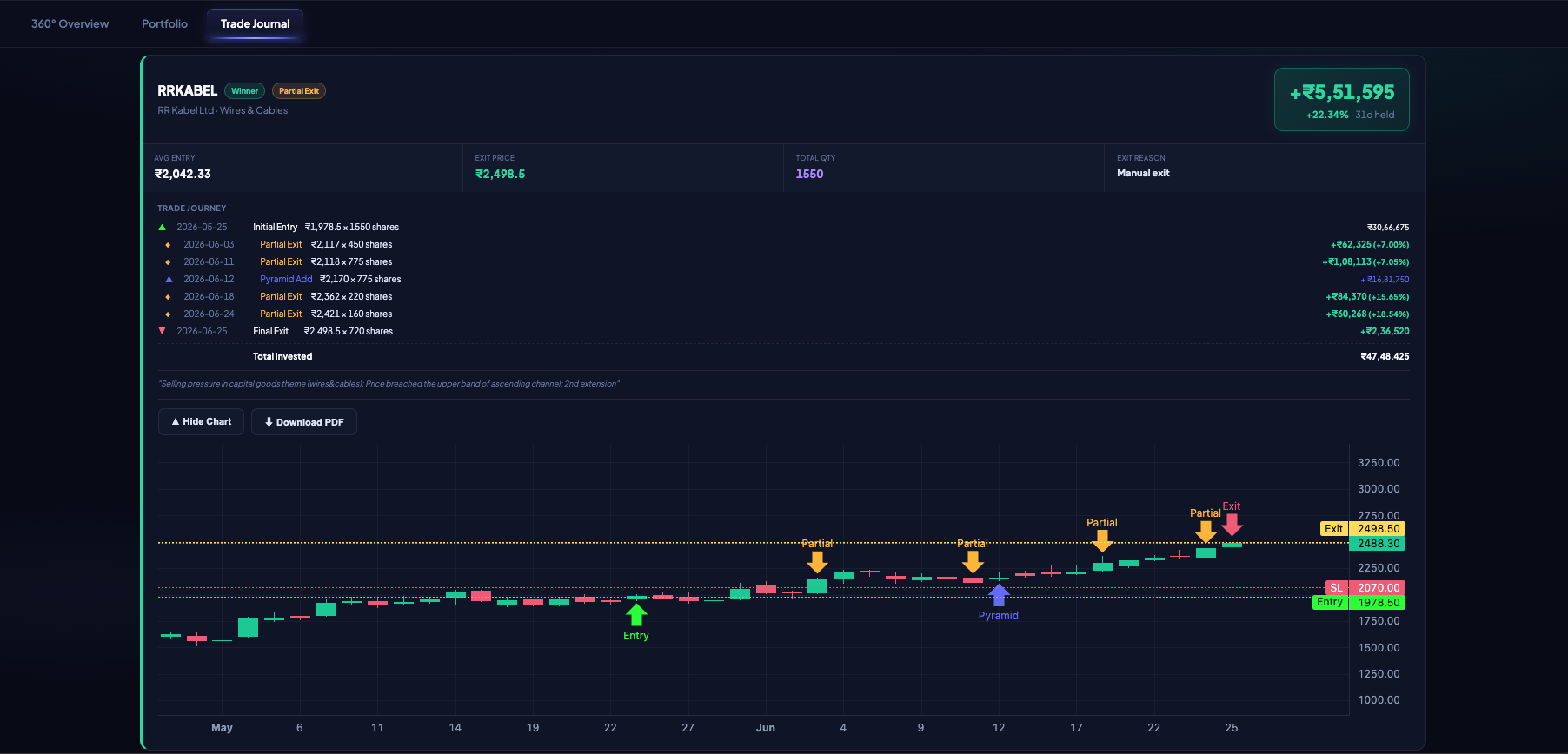The height and width of the screenshot is (754, 1568).
Task: Click the trade note about selling pressure
Action: pyautogui.click(x=389, y=384)
